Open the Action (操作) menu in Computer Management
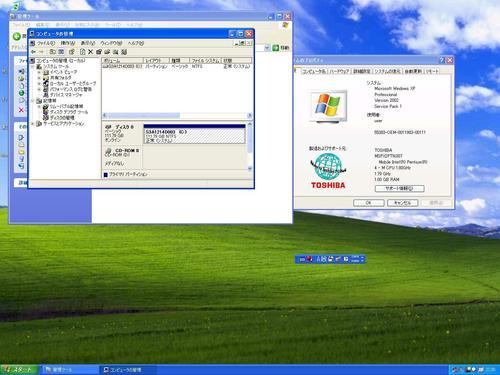 [68, 43]
